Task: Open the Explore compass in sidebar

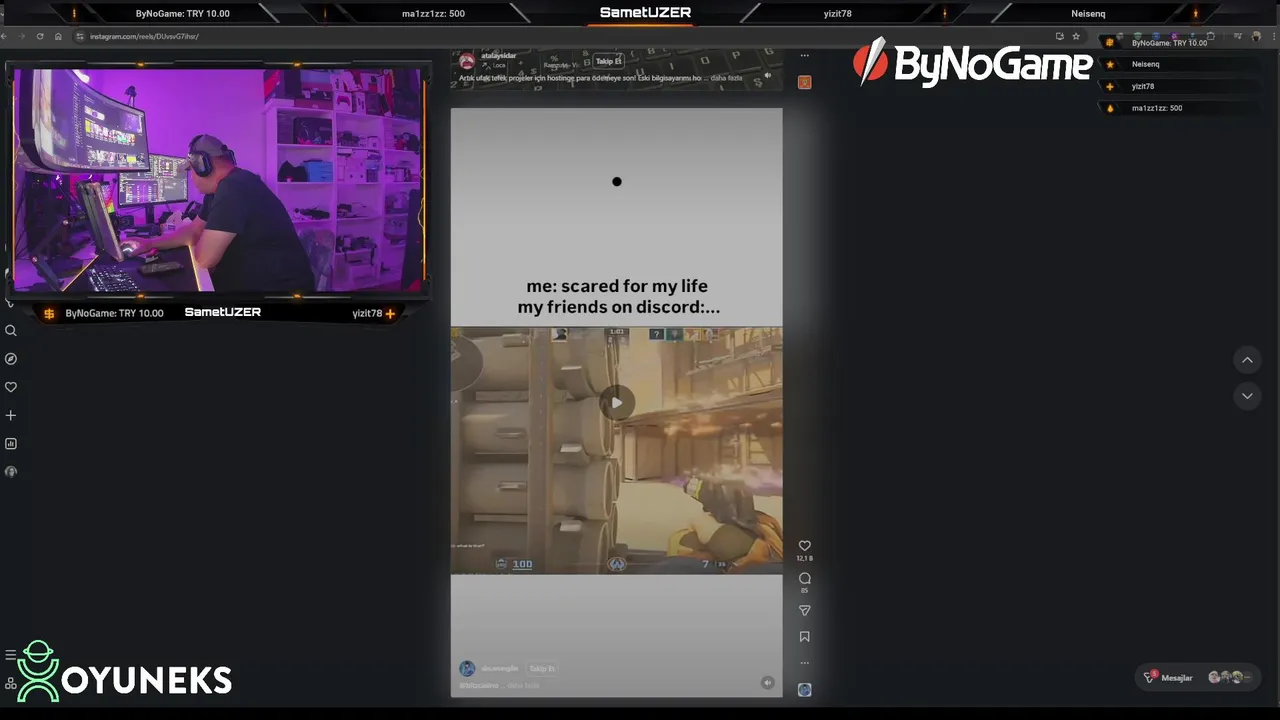Action: (11, 359)
